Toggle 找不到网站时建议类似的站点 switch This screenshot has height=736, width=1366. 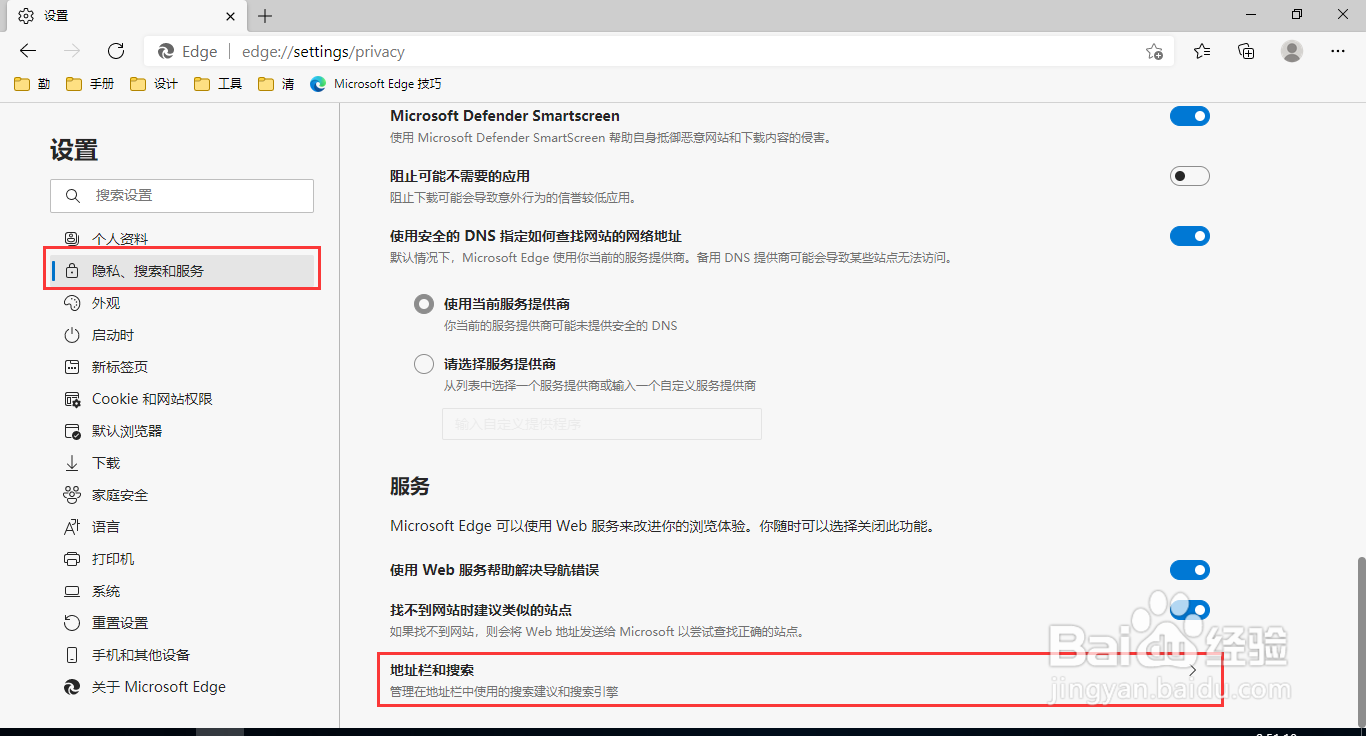(1189, 609)
